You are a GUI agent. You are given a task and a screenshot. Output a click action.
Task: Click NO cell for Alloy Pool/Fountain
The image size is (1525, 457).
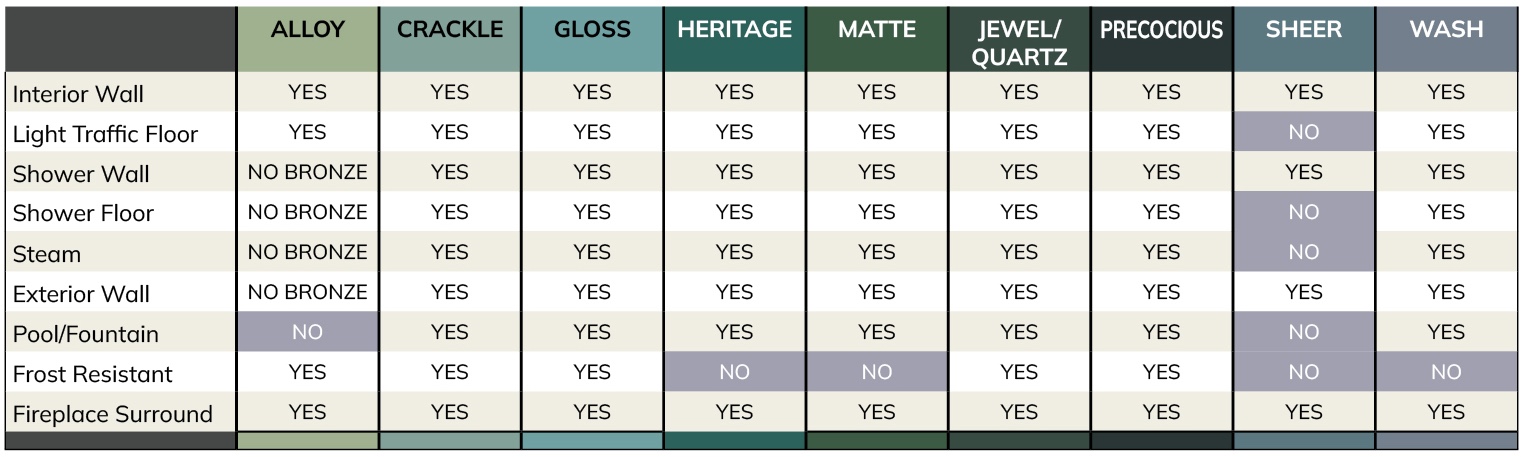tap(307, 332)
